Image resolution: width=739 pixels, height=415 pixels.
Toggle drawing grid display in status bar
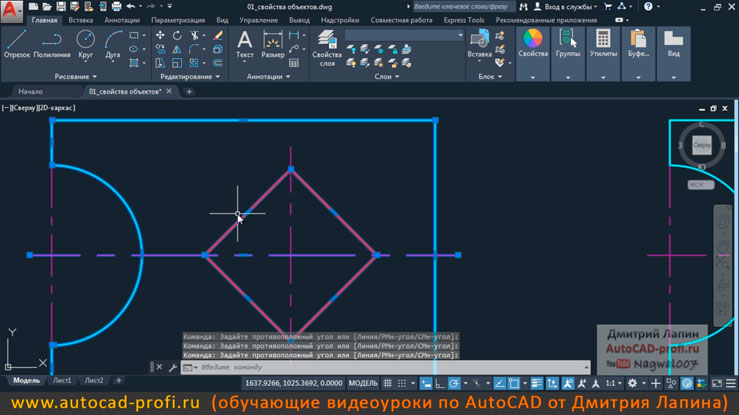point(387,383)
